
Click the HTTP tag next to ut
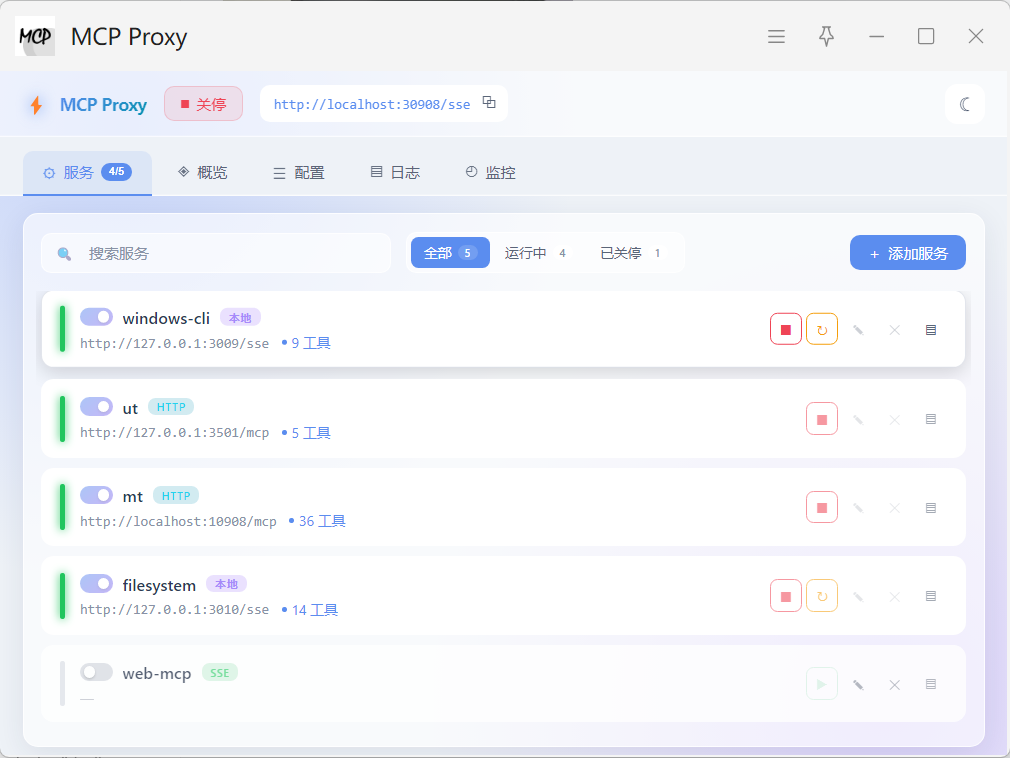(171, 407)
